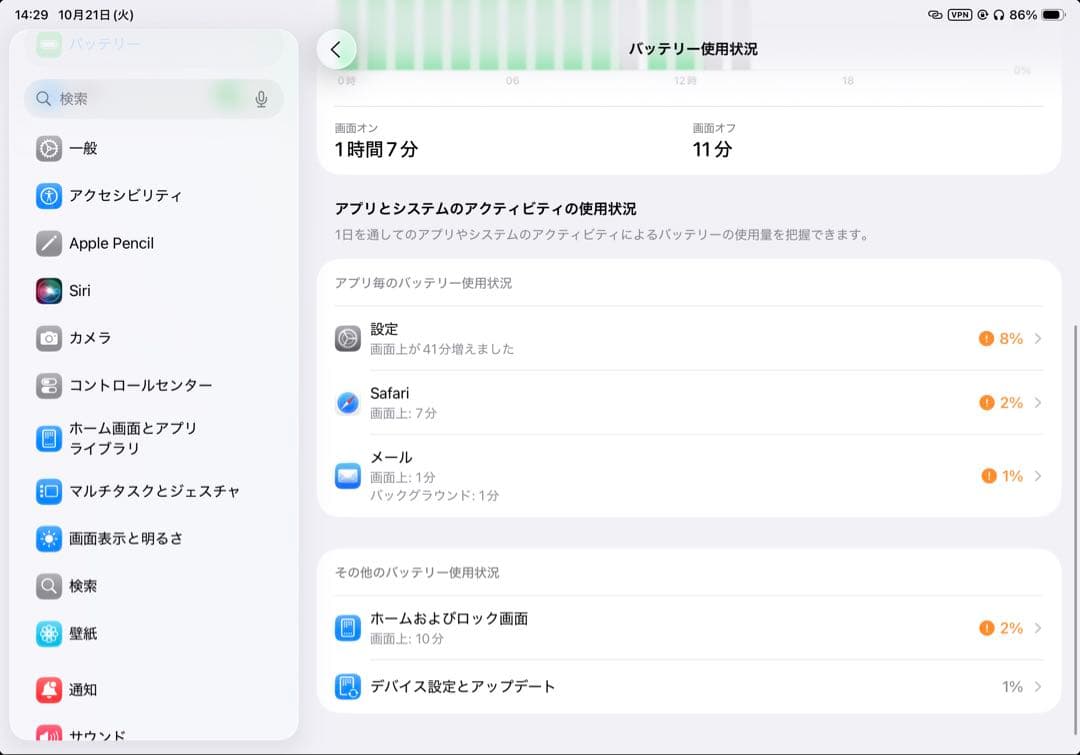Open ホーム画面とアプリライブラリ from the sidebar
The image size is (1080, 755).
point(49,440)
